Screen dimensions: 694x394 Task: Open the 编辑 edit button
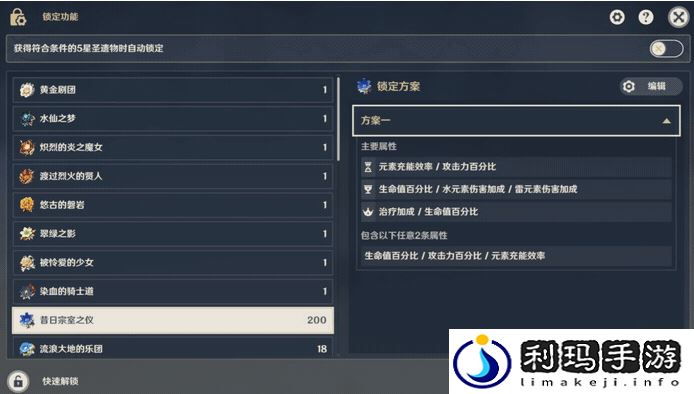[x=651, y=86]
